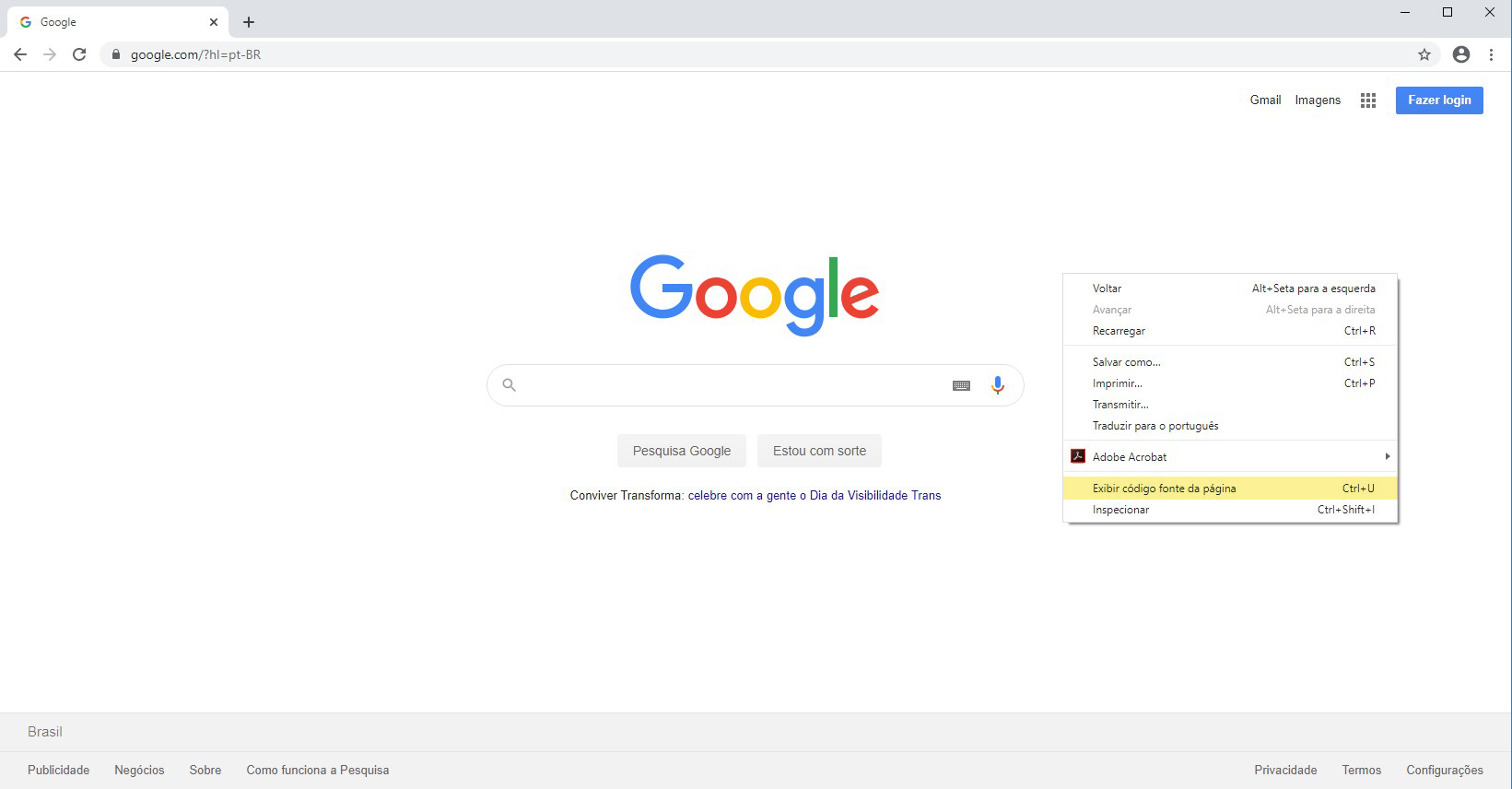Choose Recarregar in the context menu

click(x=1230, y=331)
